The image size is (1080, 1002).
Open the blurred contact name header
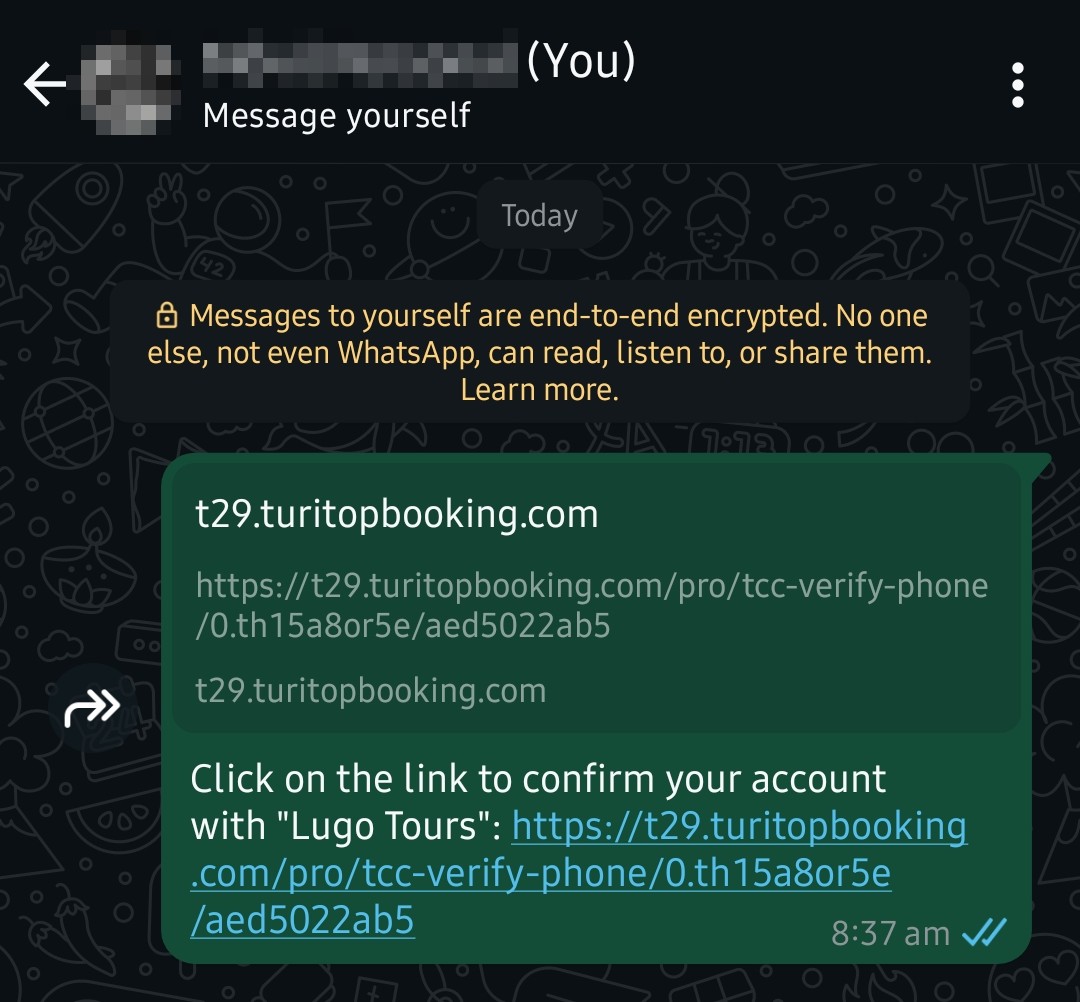[x=360, y=63]
